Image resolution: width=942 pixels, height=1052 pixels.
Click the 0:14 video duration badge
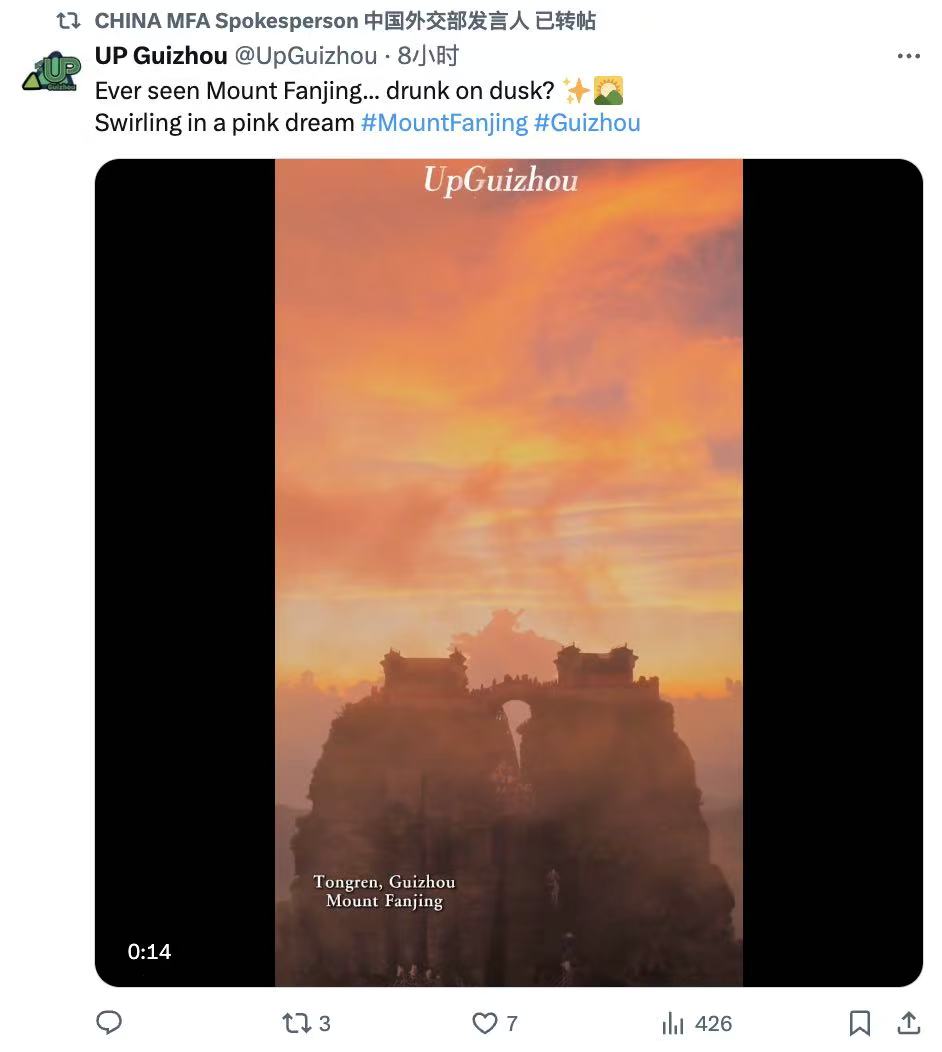pyautogui.click(x=149, y=952)
